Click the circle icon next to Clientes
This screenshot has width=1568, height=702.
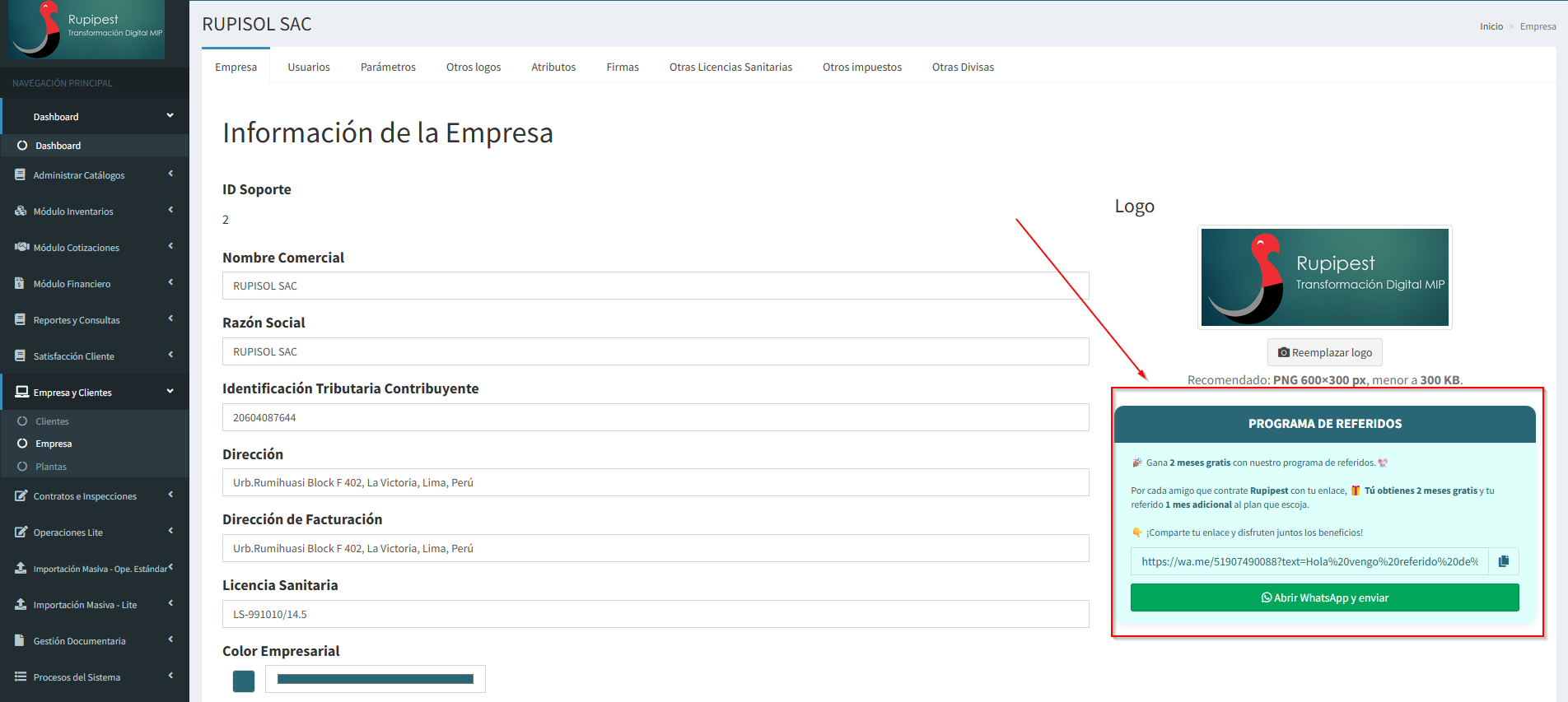[22, 421]
